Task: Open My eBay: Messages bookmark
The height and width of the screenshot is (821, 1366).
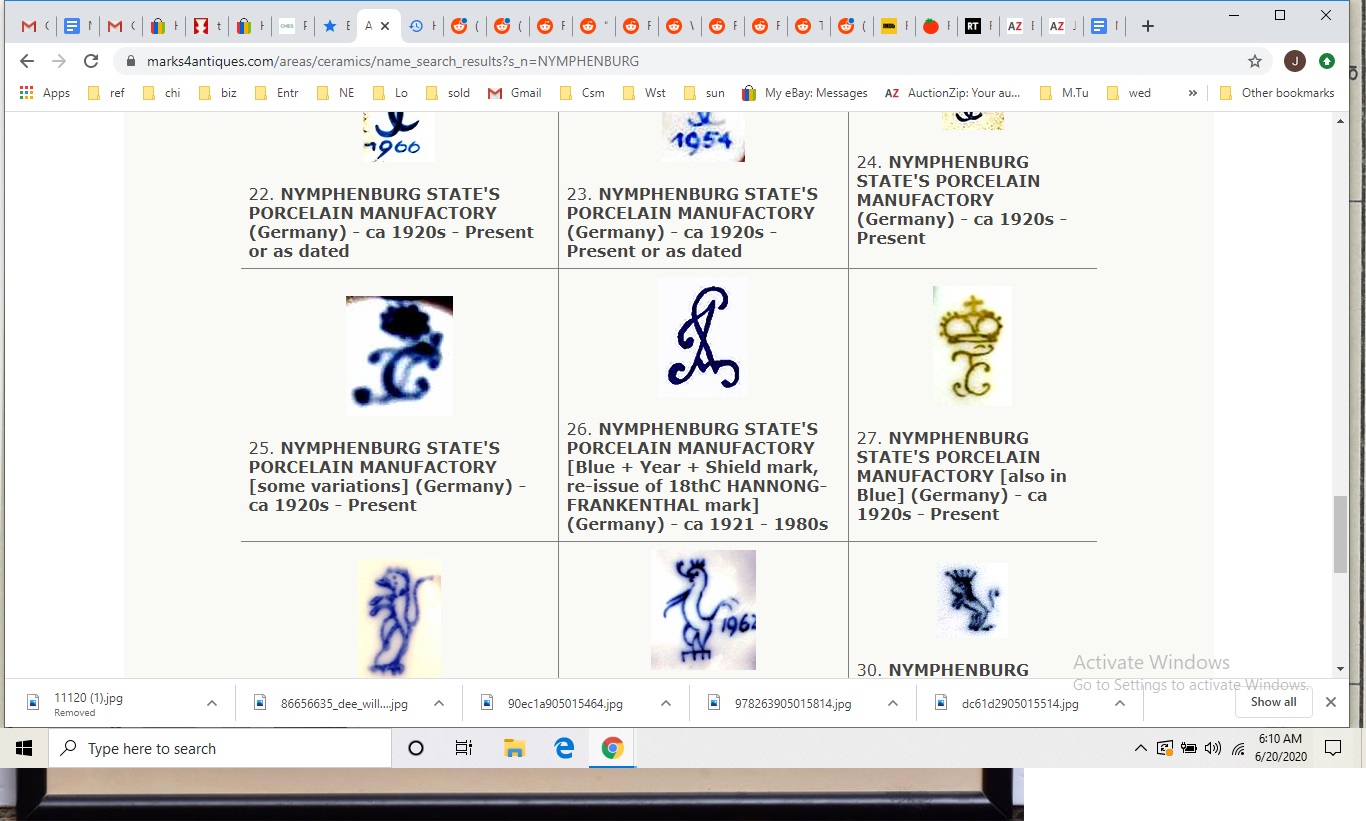Action: (805, 93)
